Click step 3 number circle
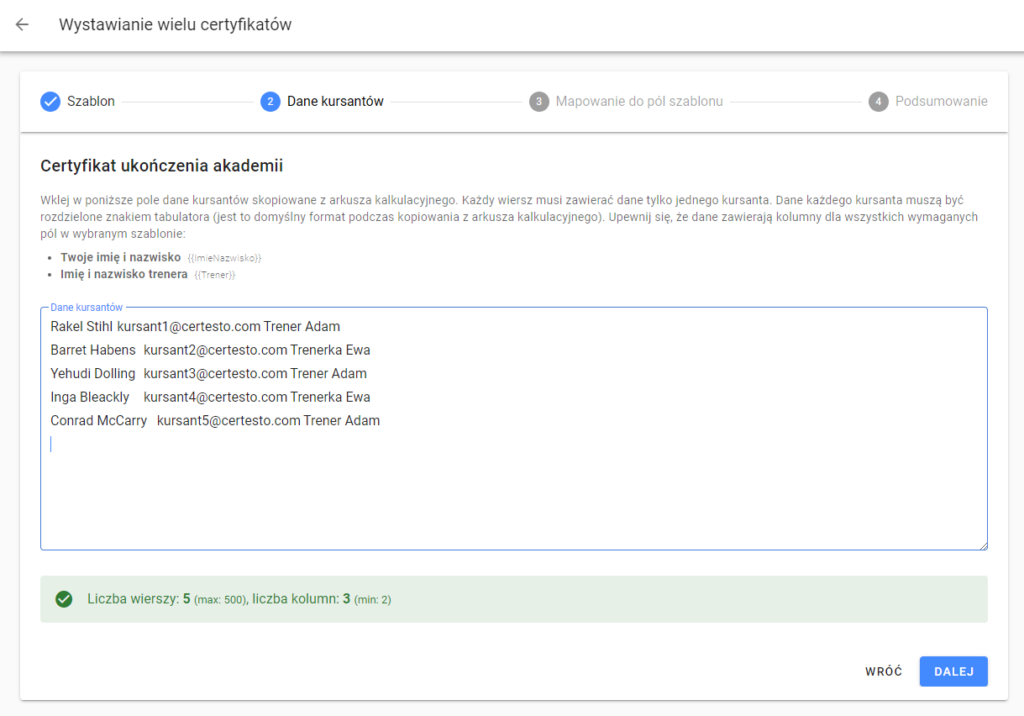Viewport: 1024px width, 716px height. pos(539,101)
